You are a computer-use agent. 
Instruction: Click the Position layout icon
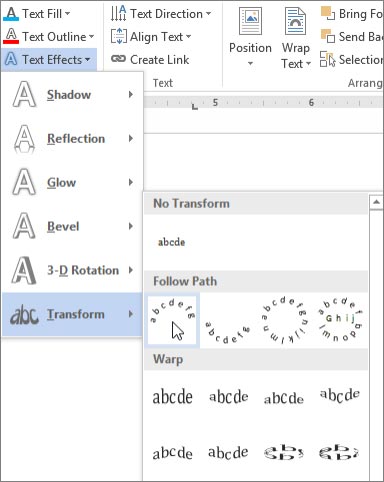coord(250,21)
